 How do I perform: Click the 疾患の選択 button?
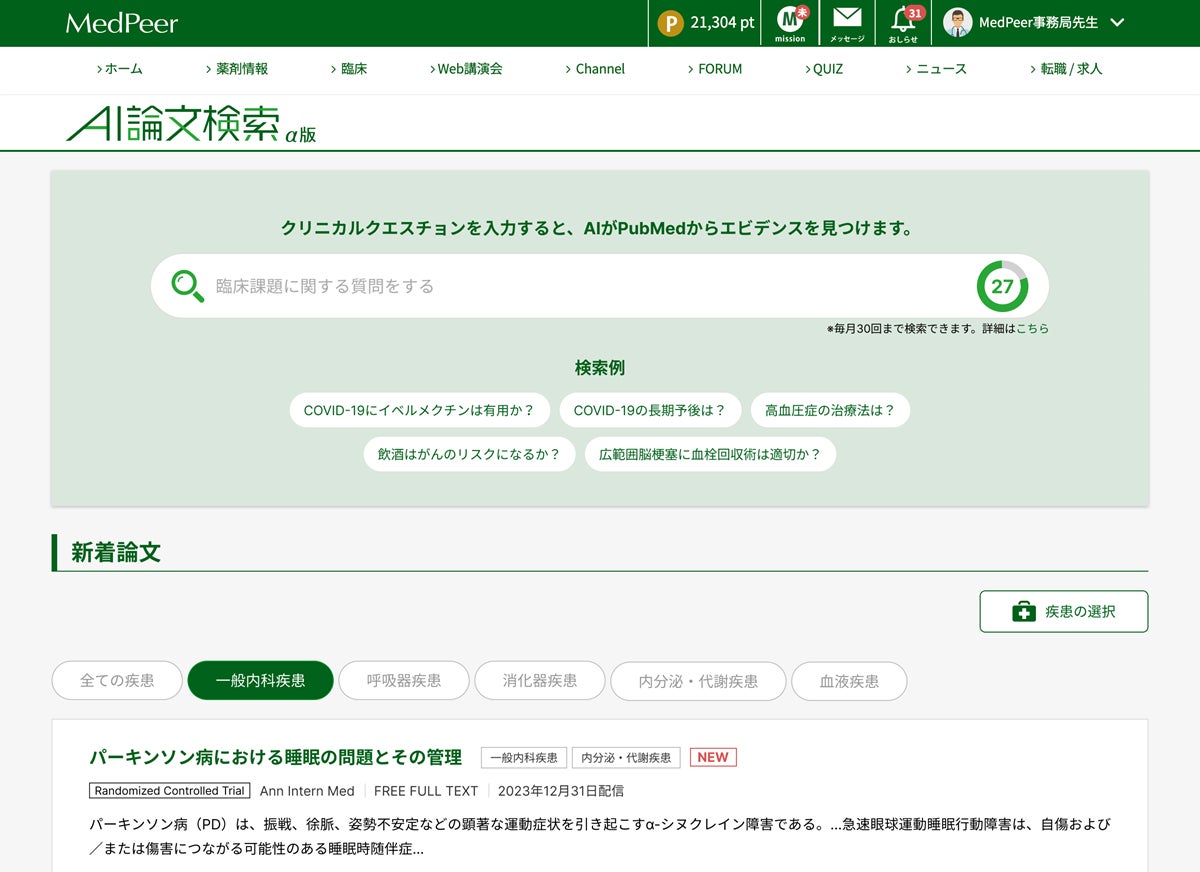(x=1064, y=612)
